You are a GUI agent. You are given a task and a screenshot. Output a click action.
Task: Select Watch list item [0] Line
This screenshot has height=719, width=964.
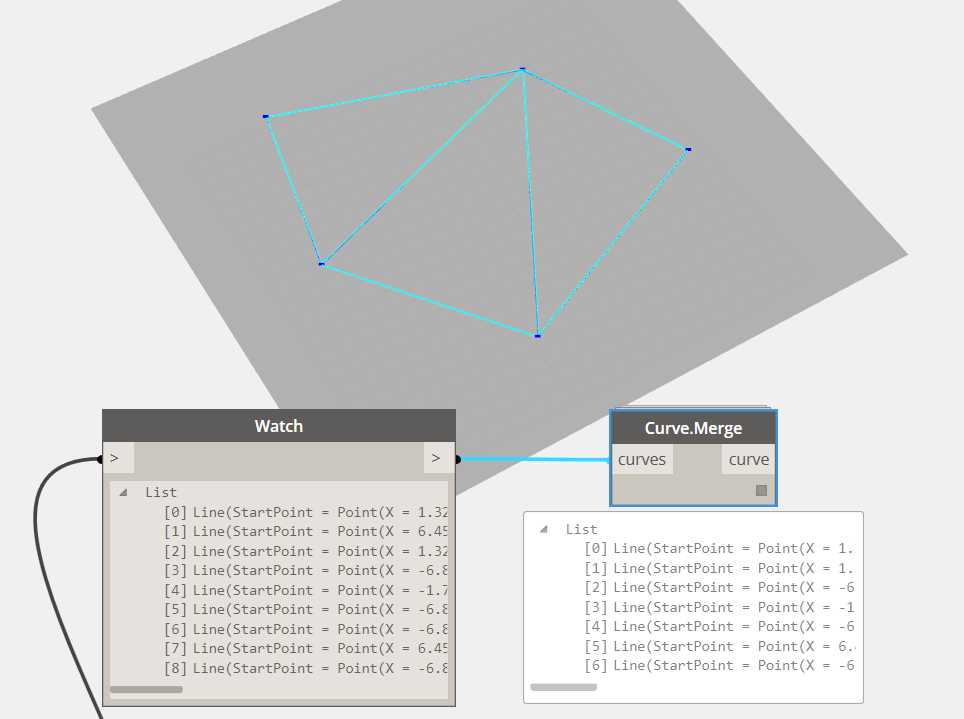click(x=306, y=512)
